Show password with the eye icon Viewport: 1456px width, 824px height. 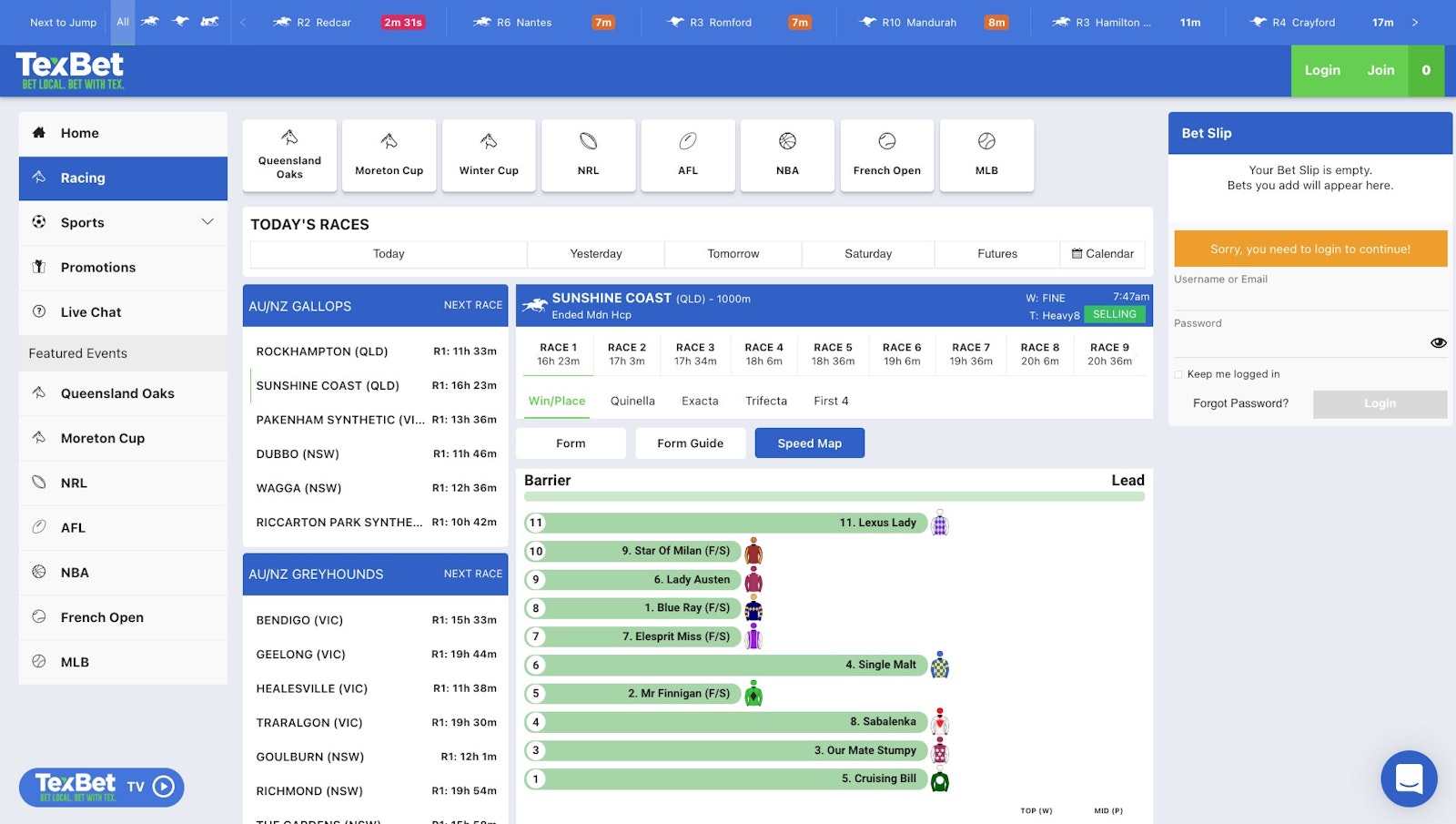click(1438, 343)
